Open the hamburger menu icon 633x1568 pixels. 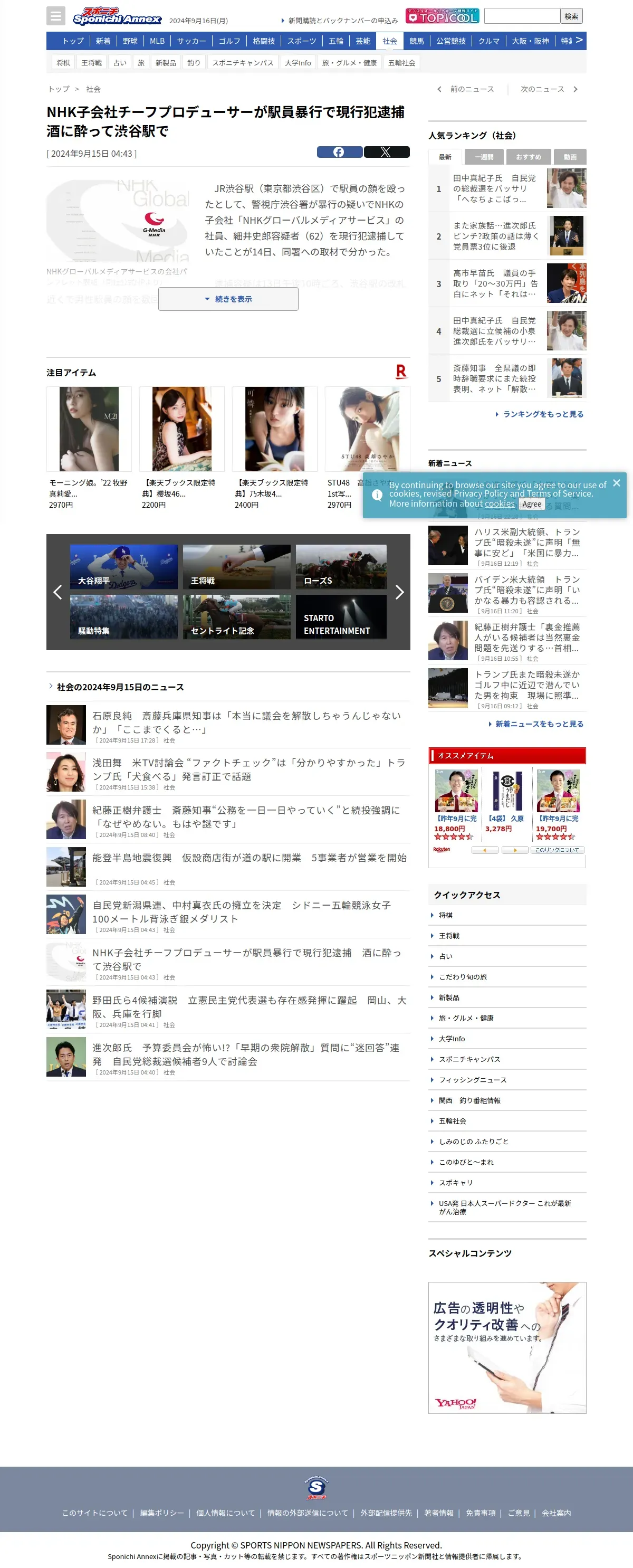click(x=55, y=16)
